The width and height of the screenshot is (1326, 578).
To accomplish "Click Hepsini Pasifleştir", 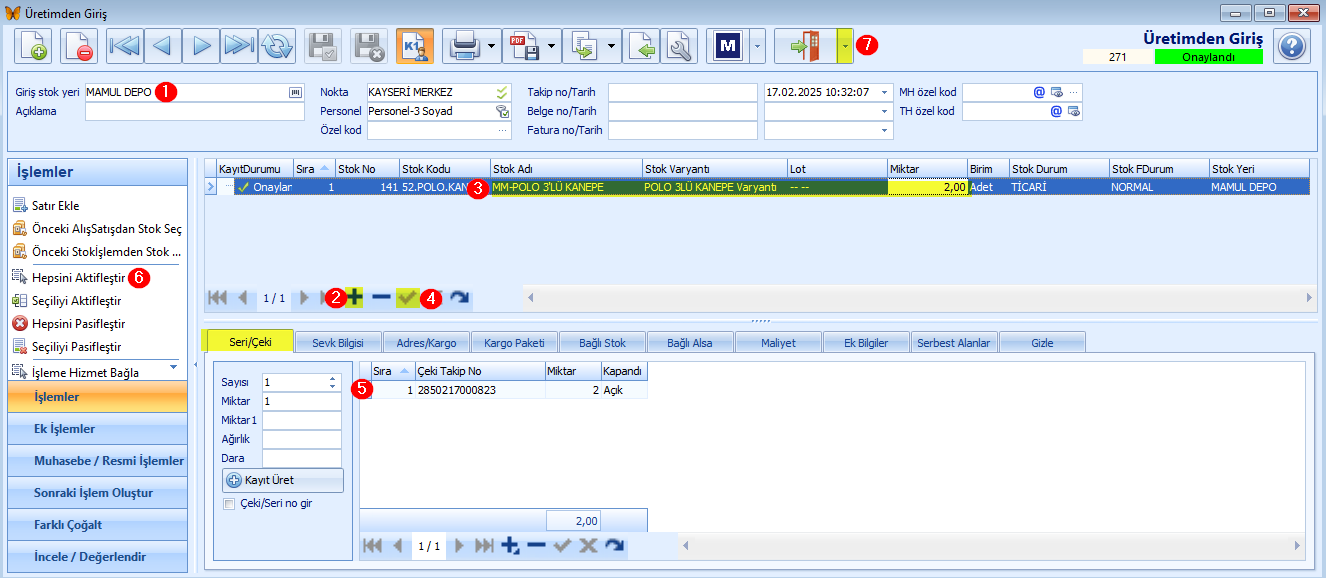I will click(78, 324).
